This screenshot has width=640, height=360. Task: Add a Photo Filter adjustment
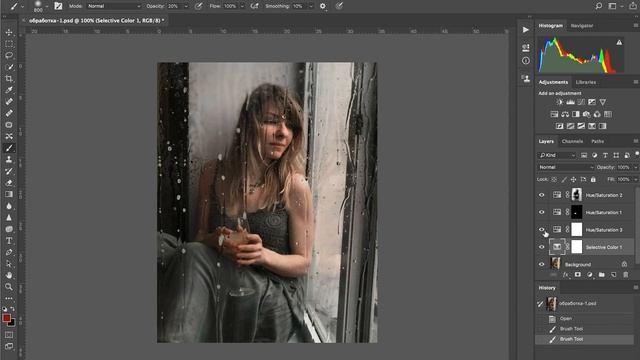point(587,114)
